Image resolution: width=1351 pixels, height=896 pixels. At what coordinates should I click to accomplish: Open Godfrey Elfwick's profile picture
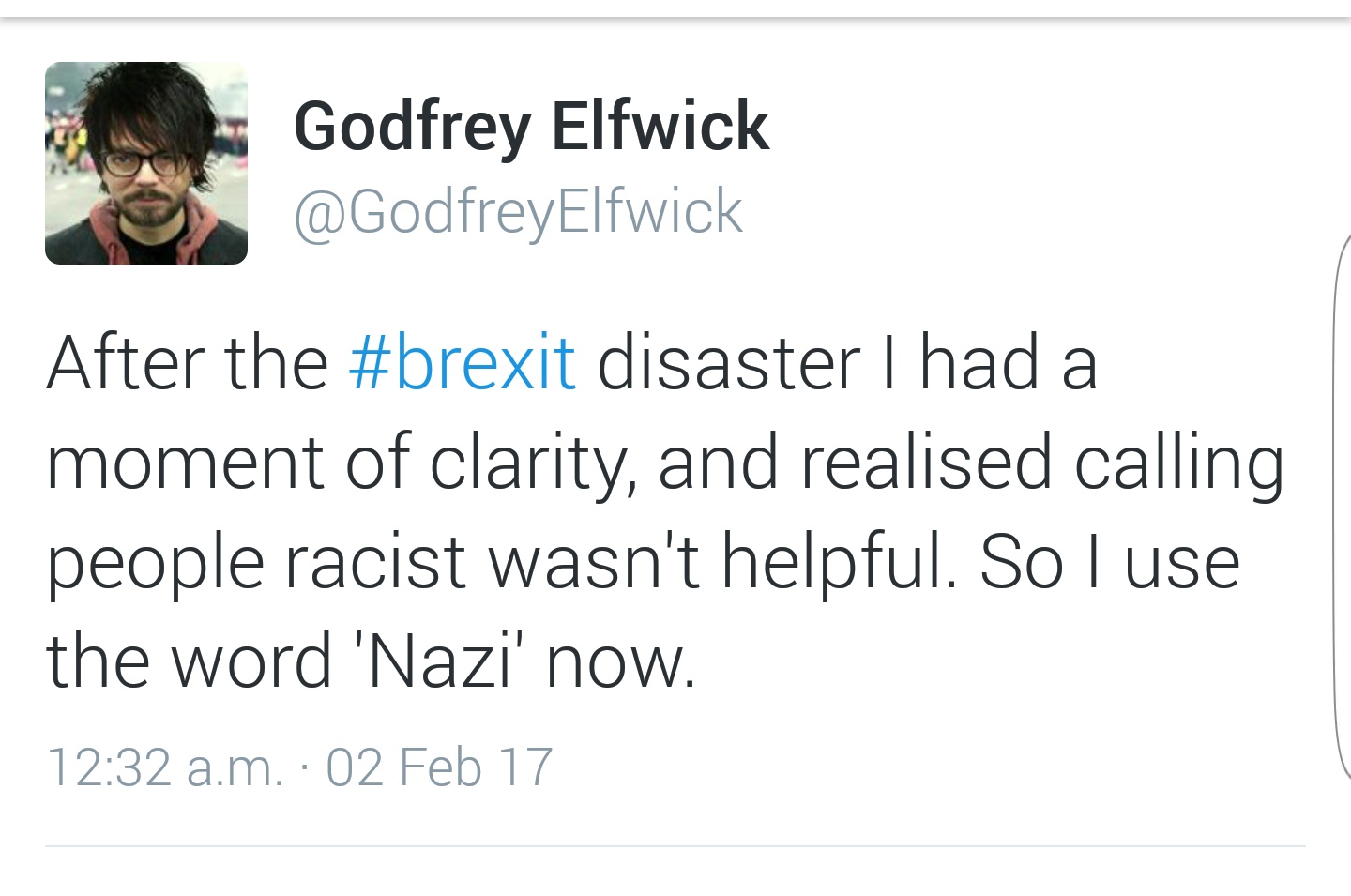(x=146, y=163)
